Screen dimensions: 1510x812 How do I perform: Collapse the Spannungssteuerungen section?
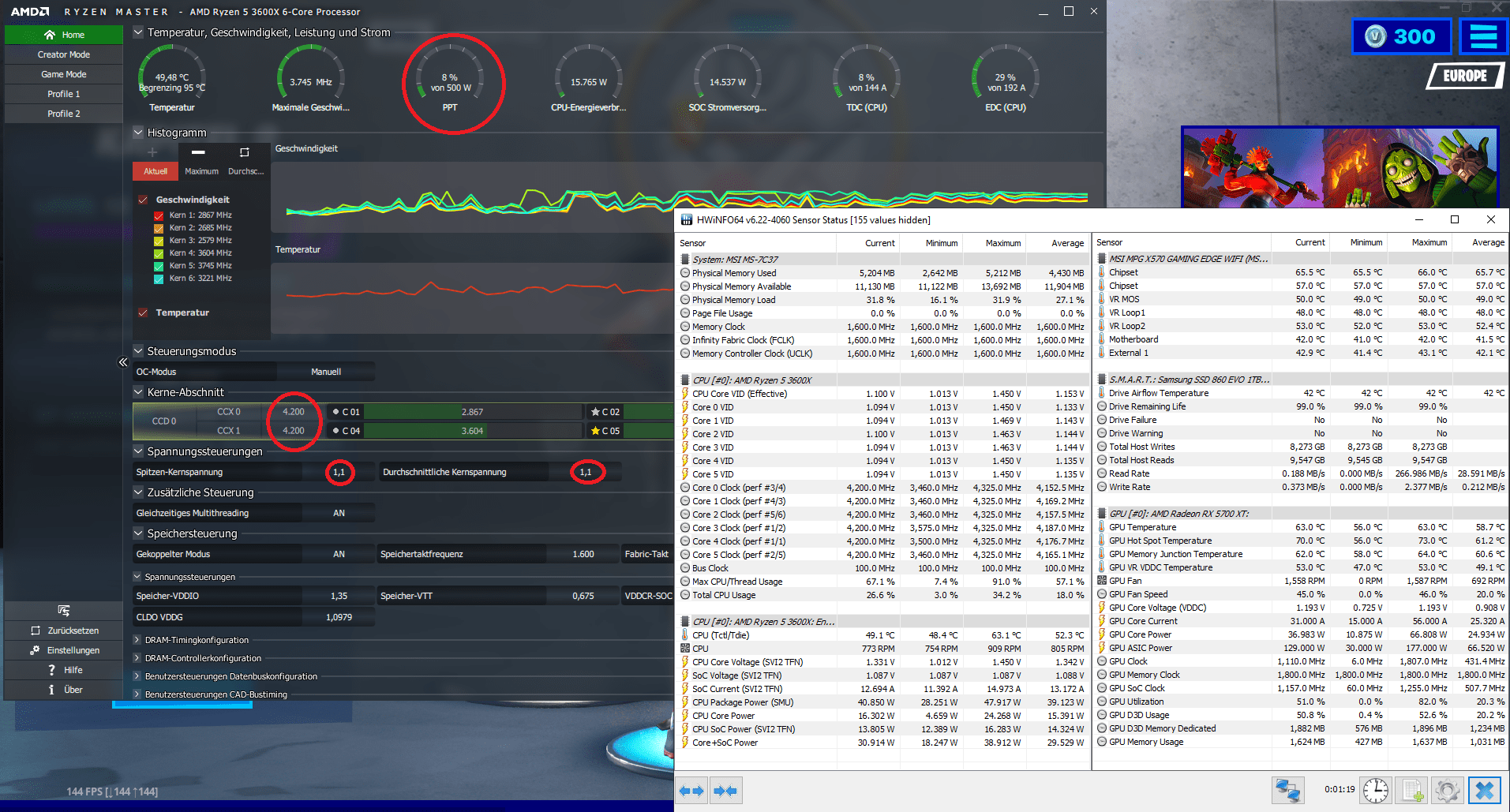[138, 451]
